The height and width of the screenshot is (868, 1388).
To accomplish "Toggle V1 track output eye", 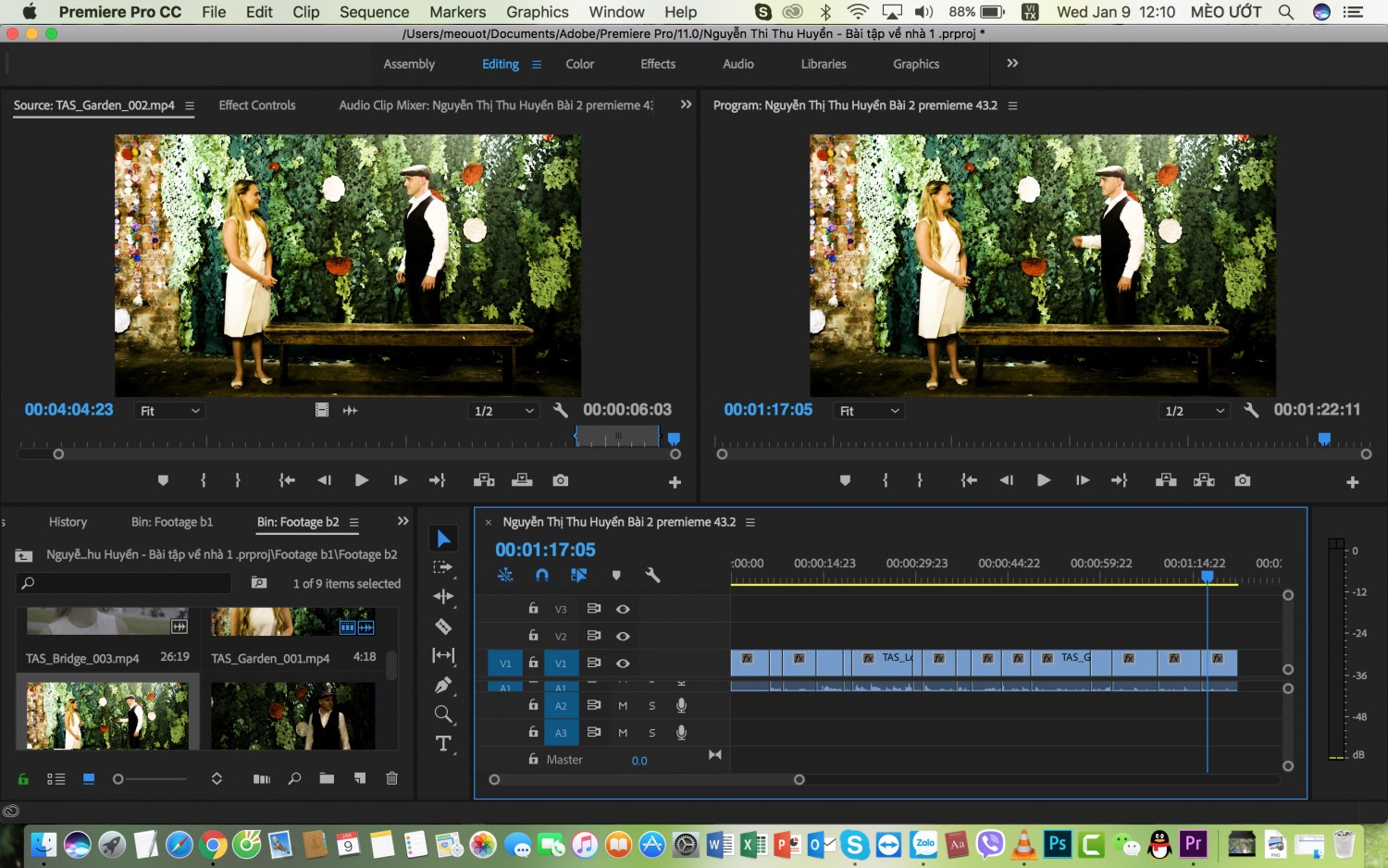I will (x=623, y=663).
